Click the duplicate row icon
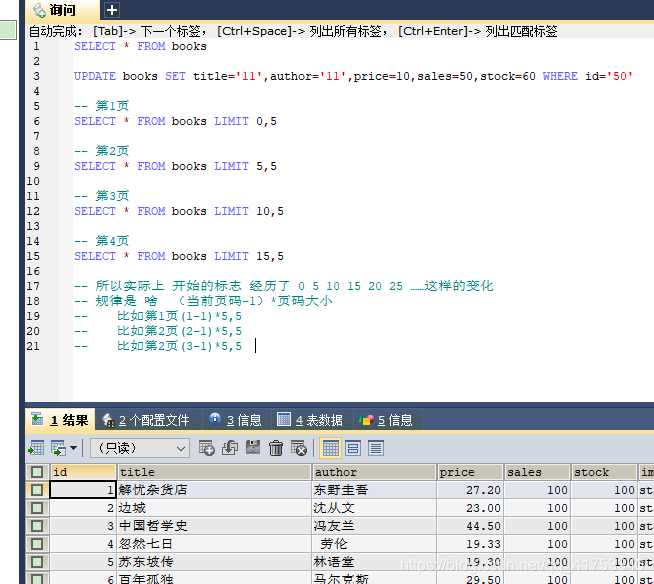The image size is (654, 584). [229, 448]
